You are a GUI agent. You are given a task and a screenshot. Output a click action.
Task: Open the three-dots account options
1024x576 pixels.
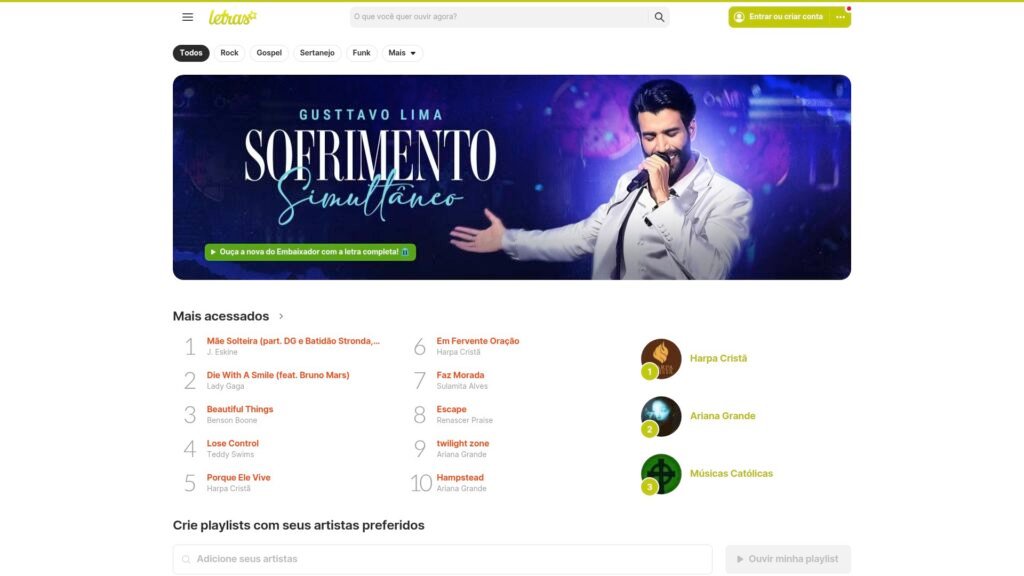click(x=840, y=17)
